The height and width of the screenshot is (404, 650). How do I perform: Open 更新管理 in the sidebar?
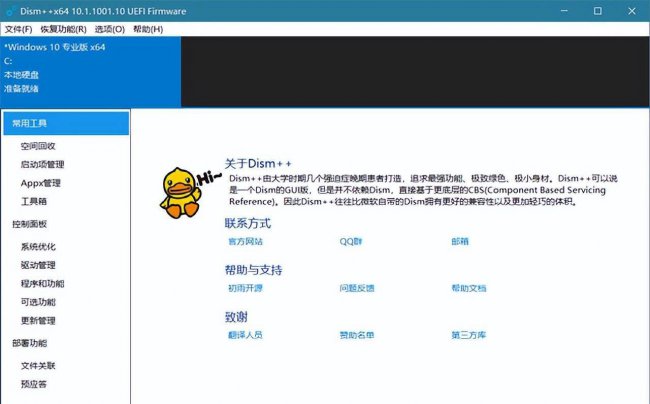[x=38, y=321]
